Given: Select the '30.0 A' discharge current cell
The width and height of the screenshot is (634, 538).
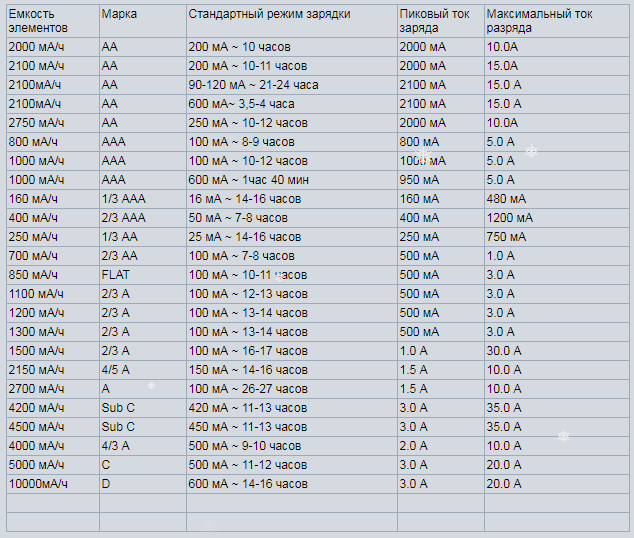Looking at the screenshot, I should point(557,351).
